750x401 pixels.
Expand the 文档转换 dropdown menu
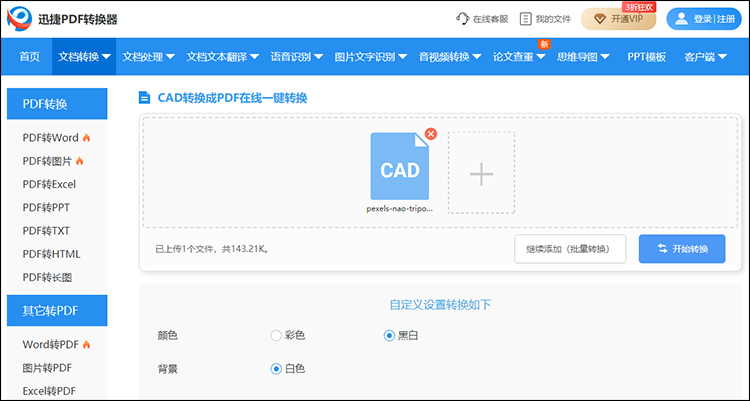click(85, 57)
